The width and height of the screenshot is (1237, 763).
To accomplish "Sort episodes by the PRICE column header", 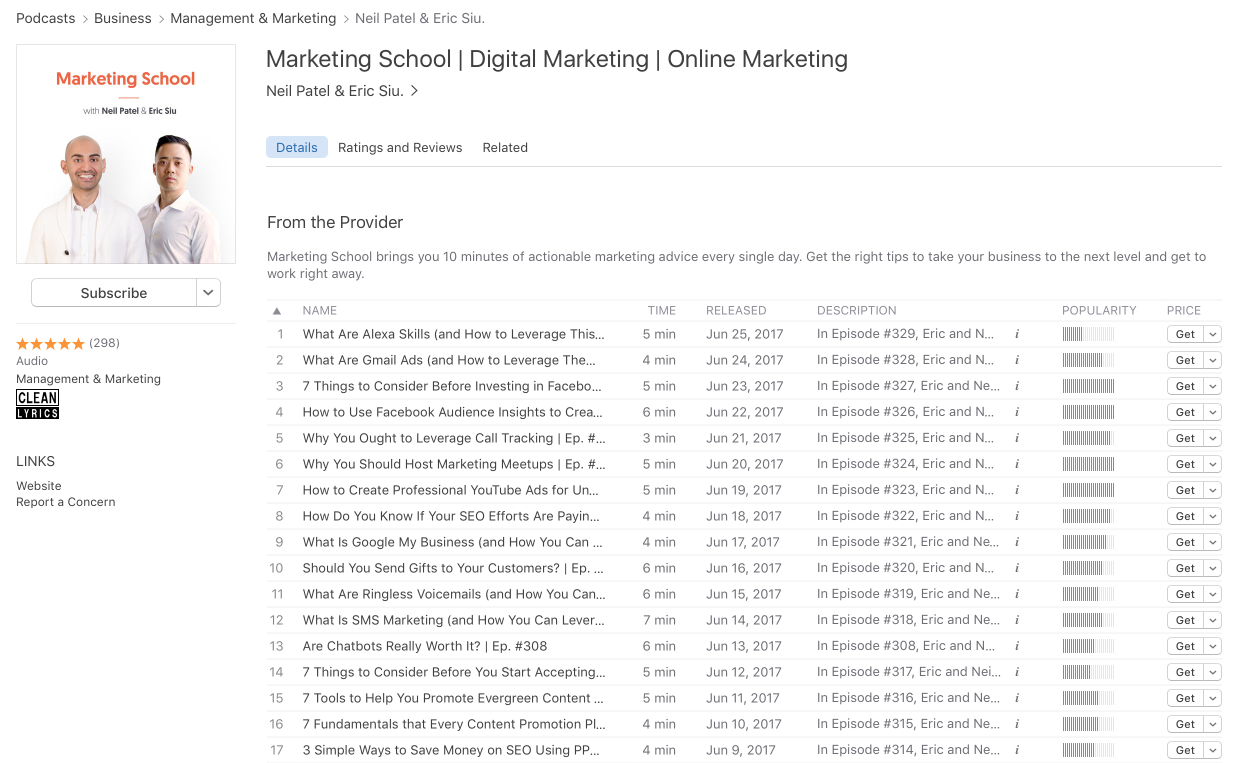I will [x=1184, y=311].
